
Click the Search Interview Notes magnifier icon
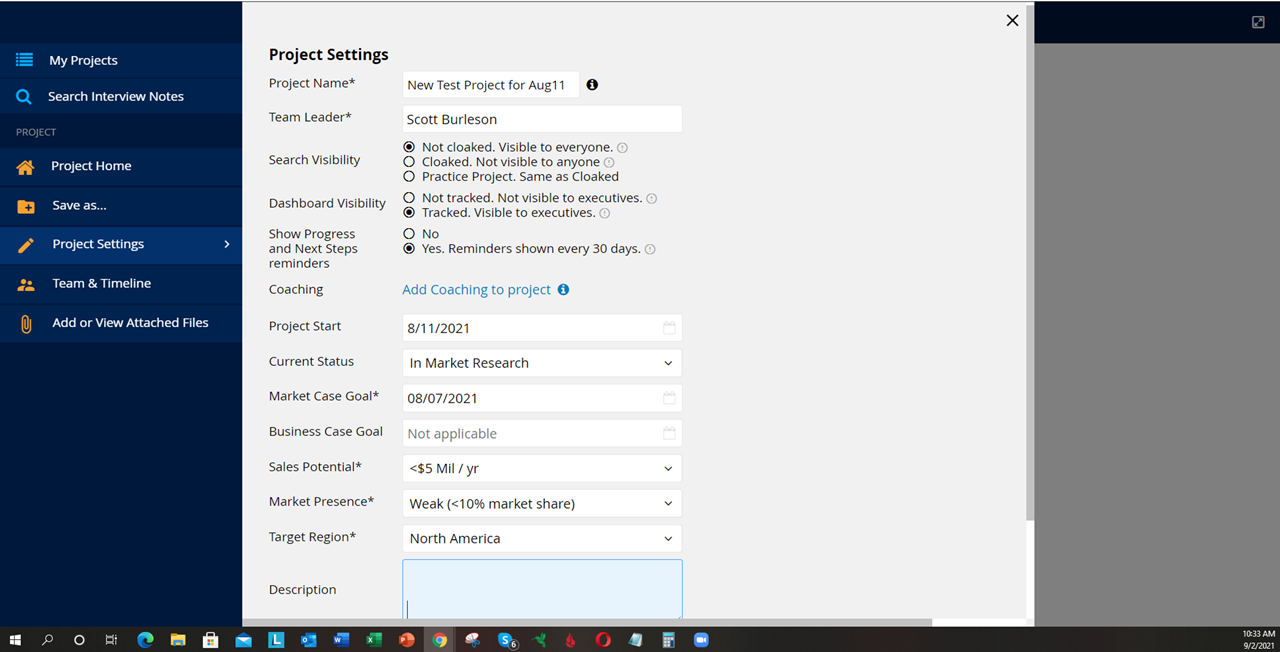[x=24, y=97]
